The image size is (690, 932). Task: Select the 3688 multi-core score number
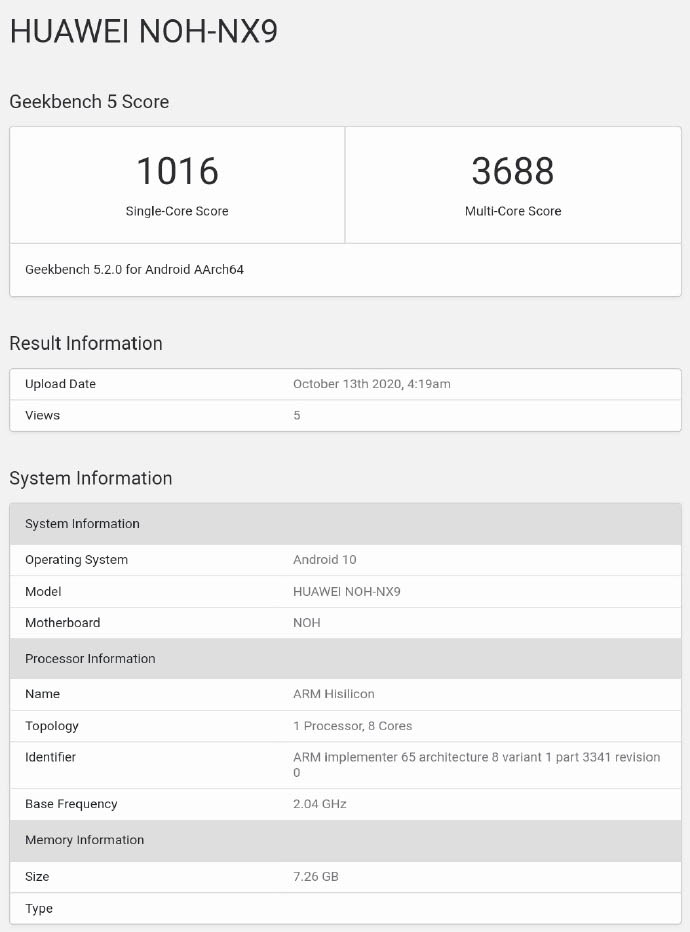pos(512,171)
